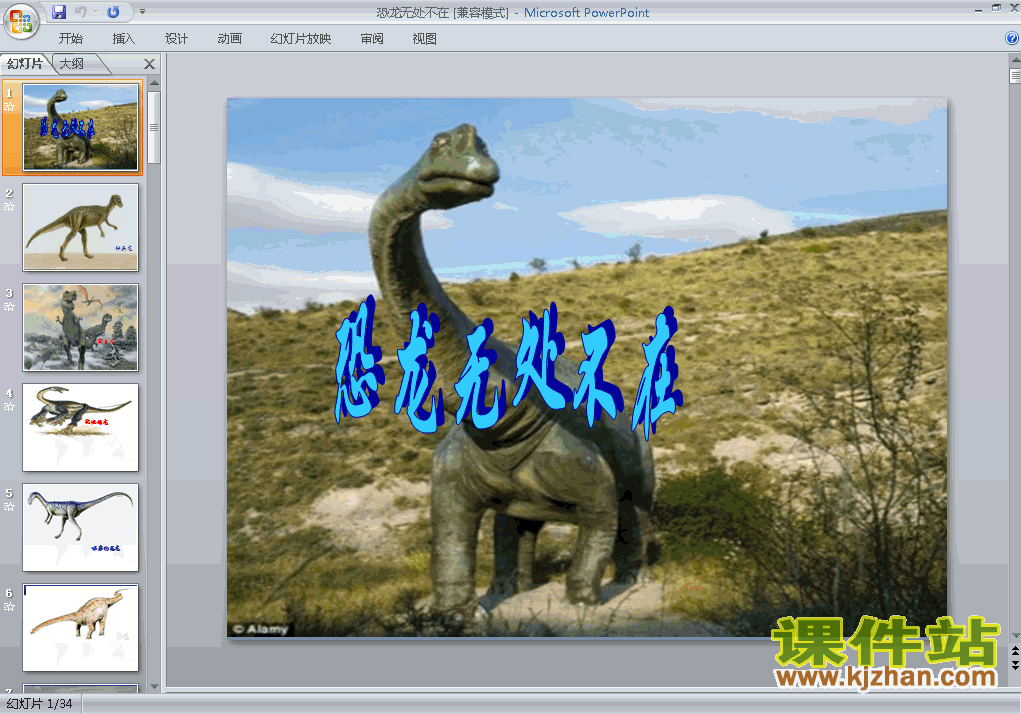
Task: Open the 审阅 ribbon tab
Action: point(372,38)
